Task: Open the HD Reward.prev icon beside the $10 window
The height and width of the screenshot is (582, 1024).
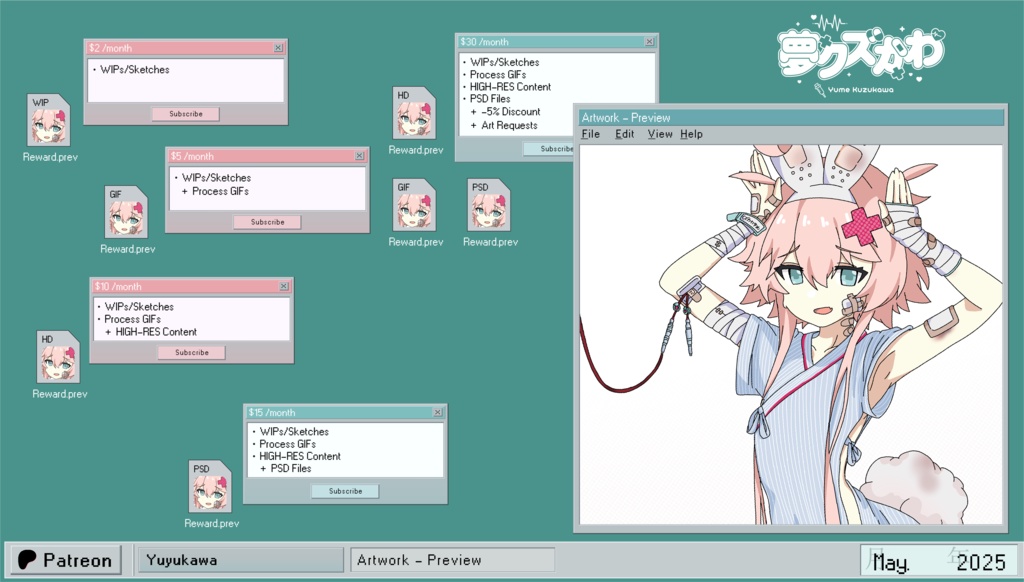Action: (x=58, y=357)
